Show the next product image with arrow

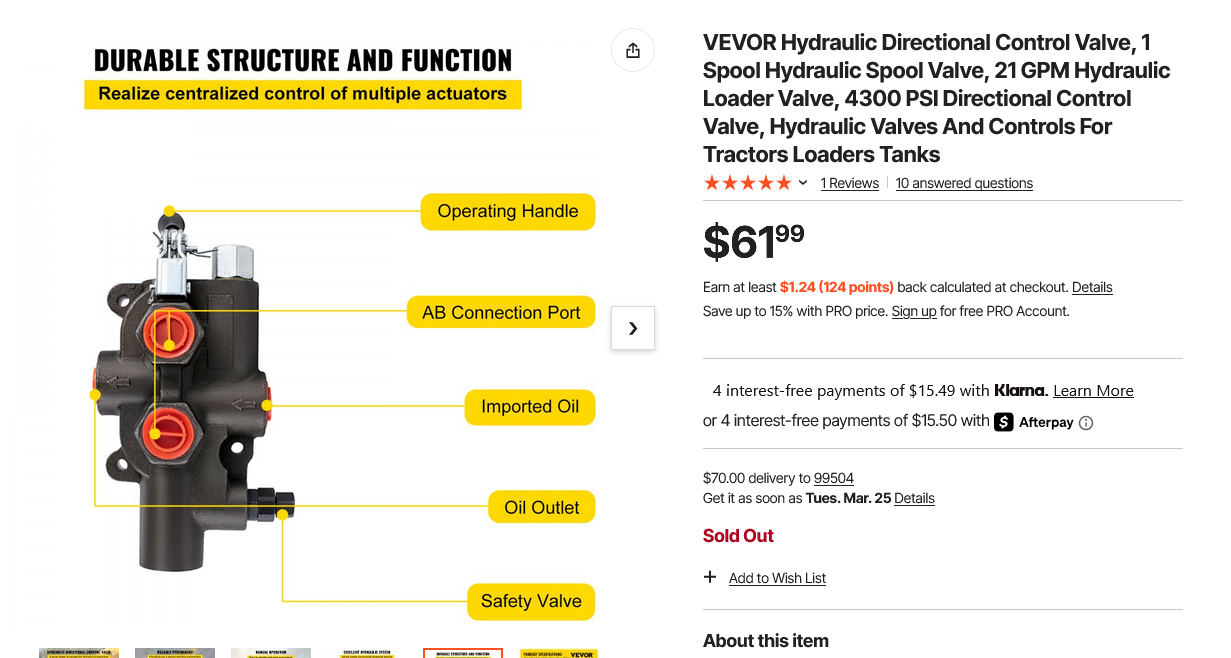pos(633,328)
